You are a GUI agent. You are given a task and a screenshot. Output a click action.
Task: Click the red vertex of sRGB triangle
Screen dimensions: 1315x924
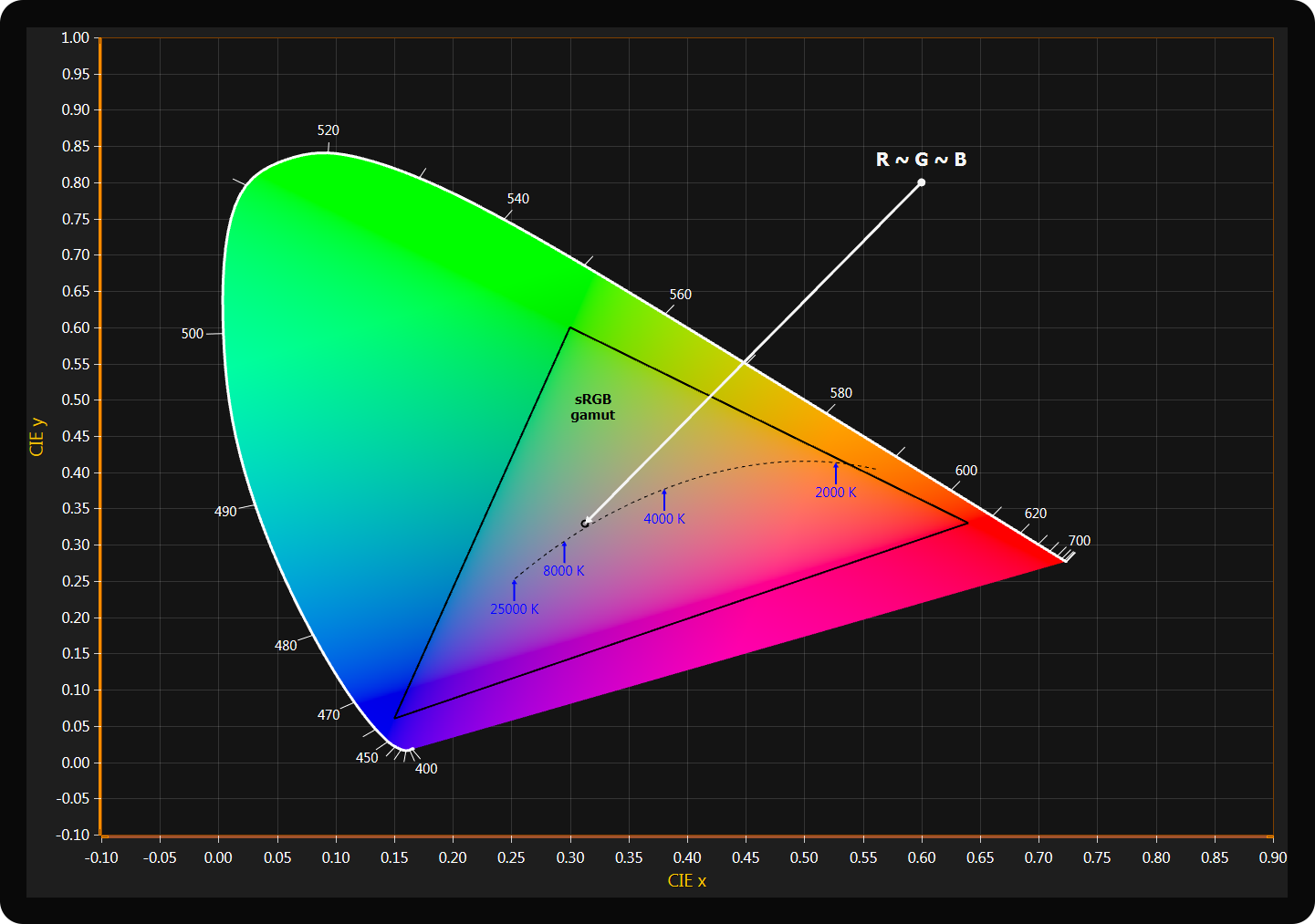coord(967,523)
